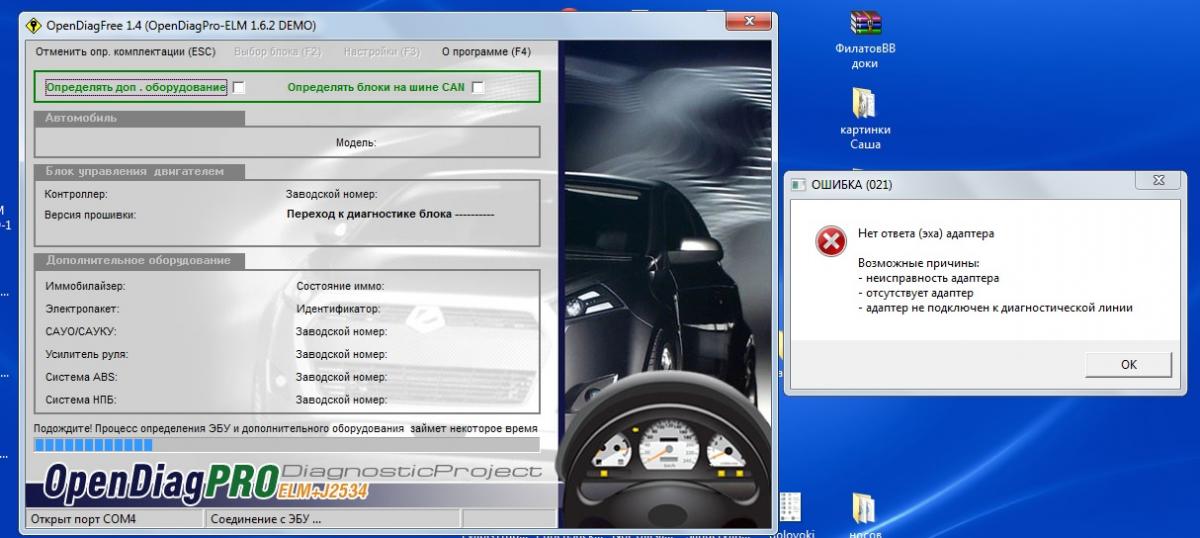Click the Открыт порт COM4 status field
The height and width of the screenshot is (538, 1200).
pyautogui.click(x=114, y=519)
